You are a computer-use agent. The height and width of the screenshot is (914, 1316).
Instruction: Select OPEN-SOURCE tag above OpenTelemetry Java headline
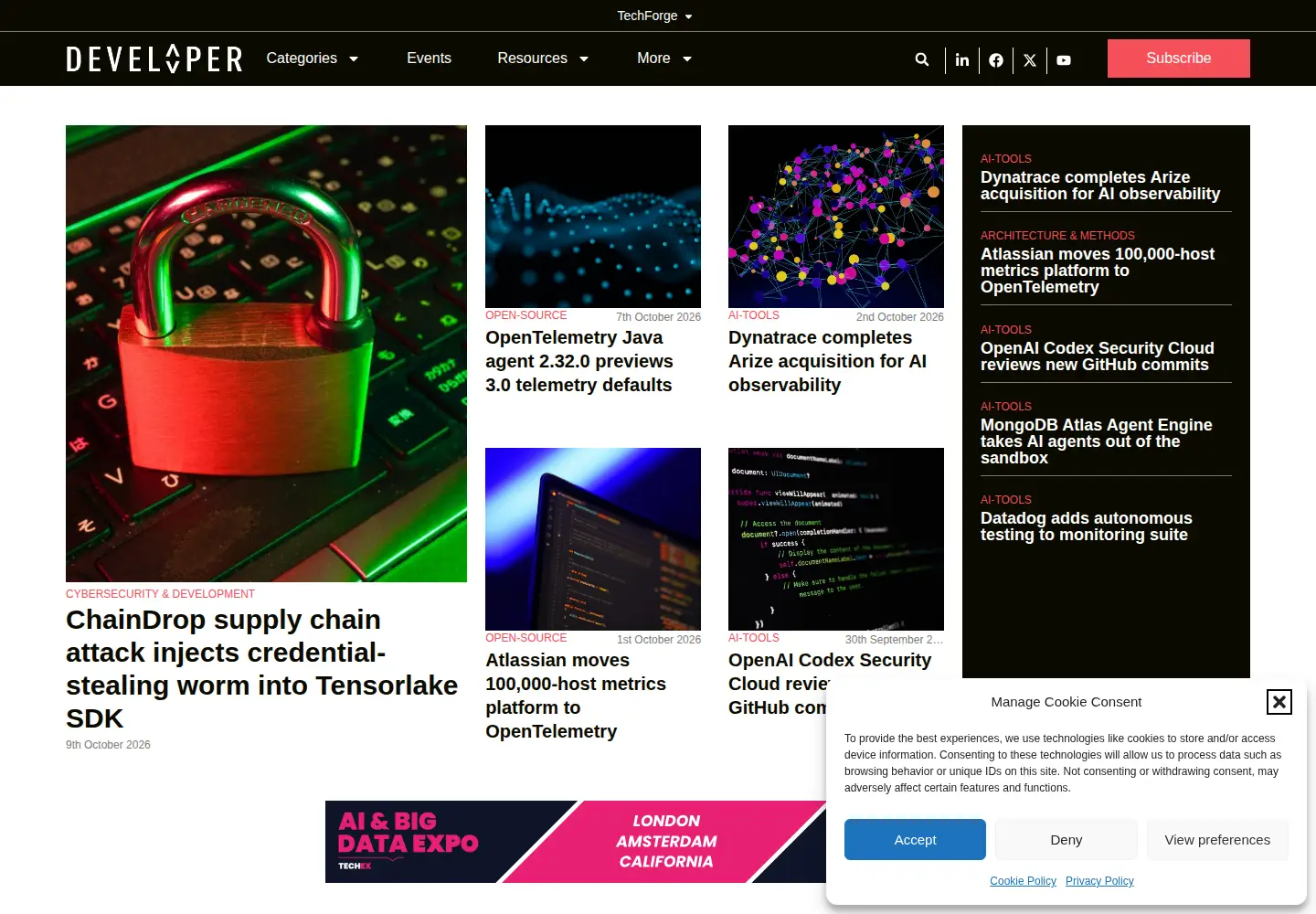tap(526, 315)
